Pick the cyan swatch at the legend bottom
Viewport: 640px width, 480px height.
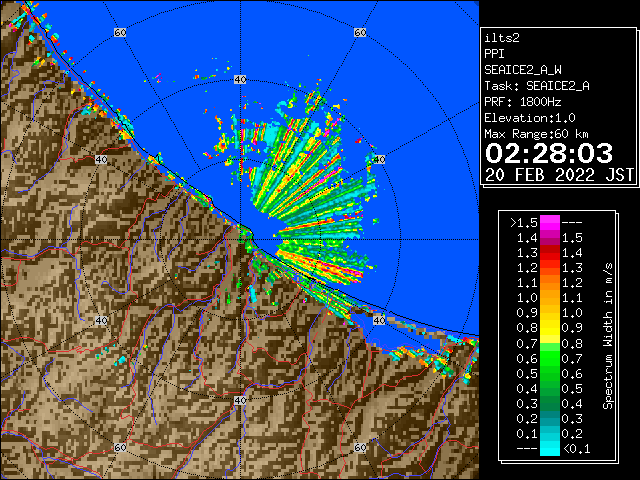[x=550, y=449]
